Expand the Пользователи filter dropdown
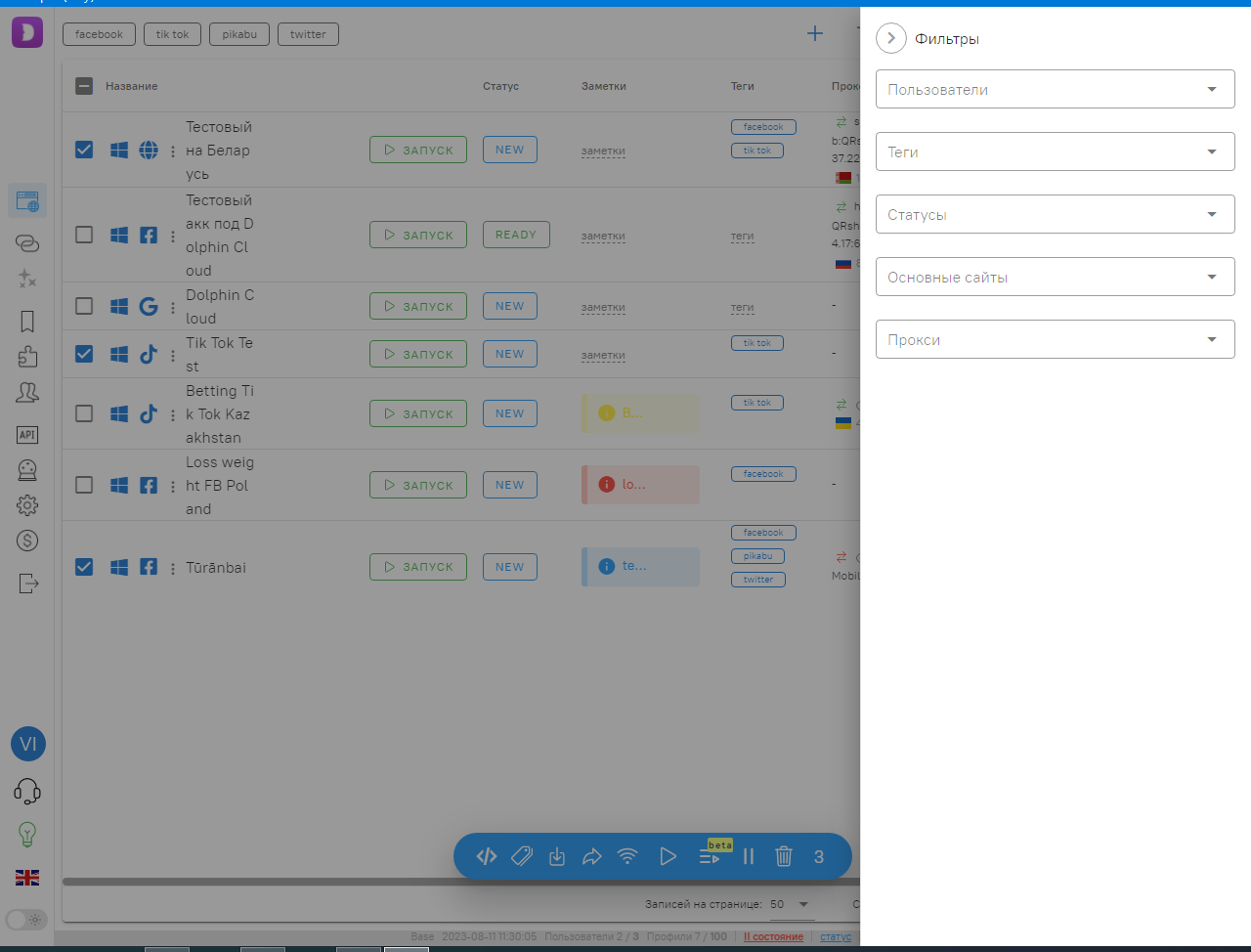The image size is (1251, 952). 1055,89
